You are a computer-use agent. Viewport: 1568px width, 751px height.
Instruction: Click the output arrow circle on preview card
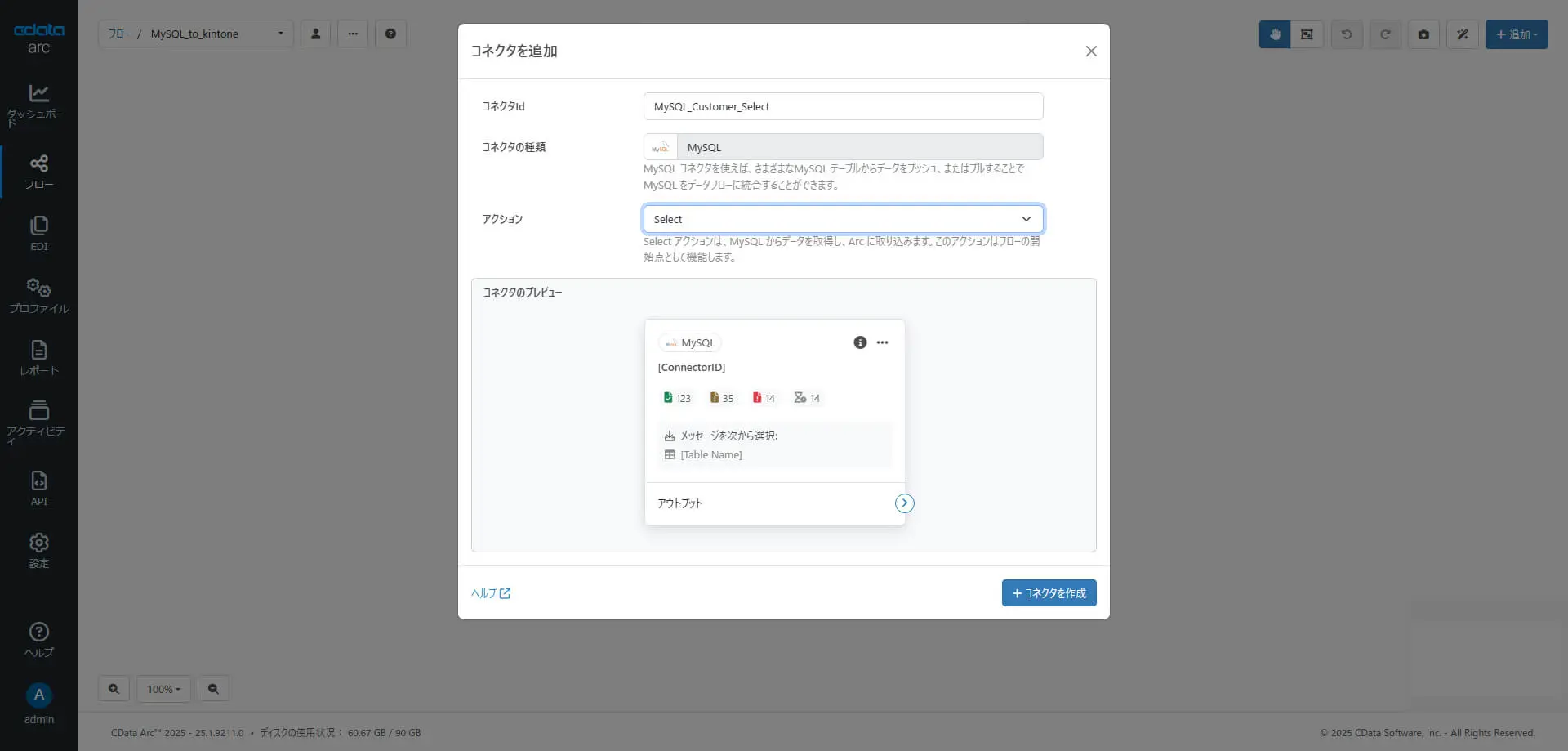[x=904, y=503]
